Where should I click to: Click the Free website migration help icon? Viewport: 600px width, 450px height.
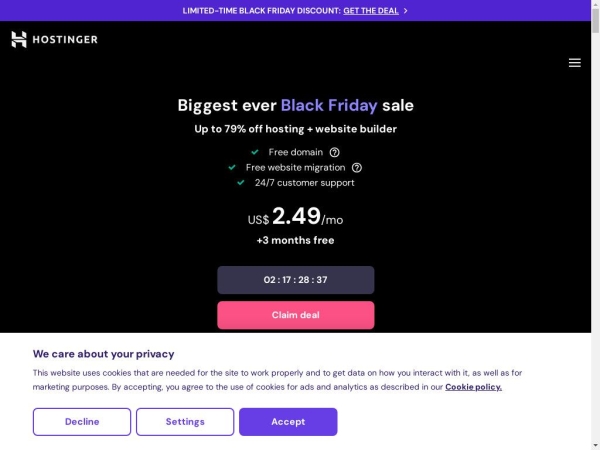(x=357, y=168)
